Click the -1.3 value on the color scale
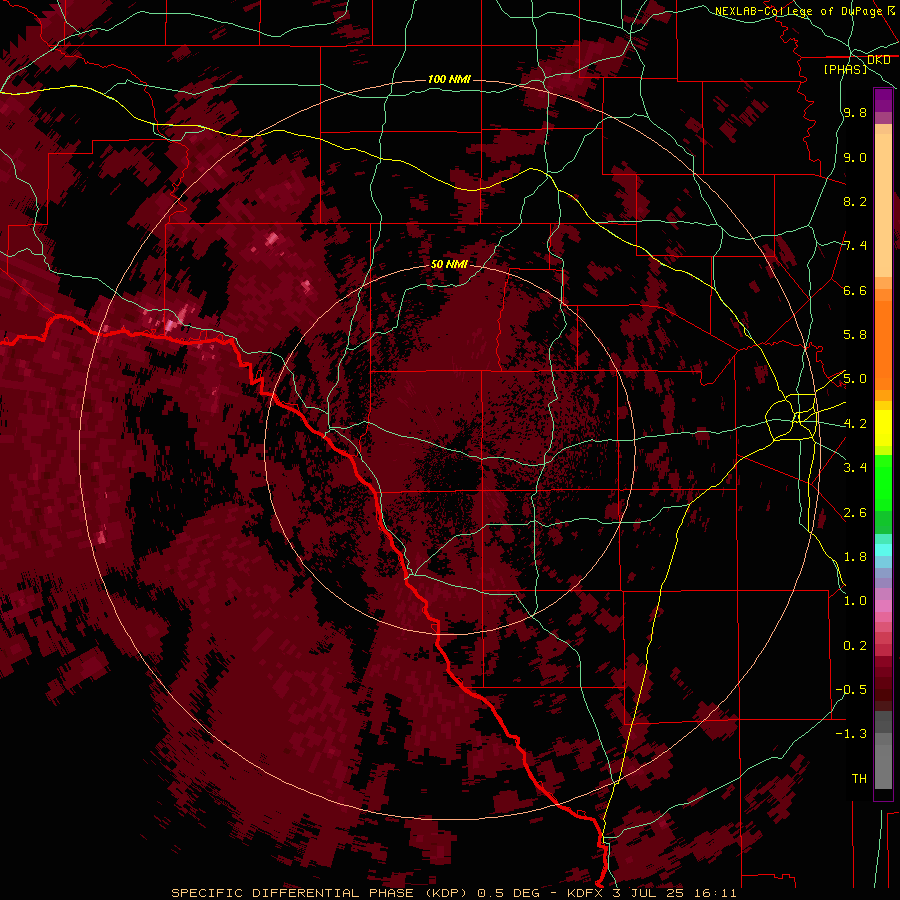Image resolution: width=900 pixels, height=900 pixels. point(851,734)
